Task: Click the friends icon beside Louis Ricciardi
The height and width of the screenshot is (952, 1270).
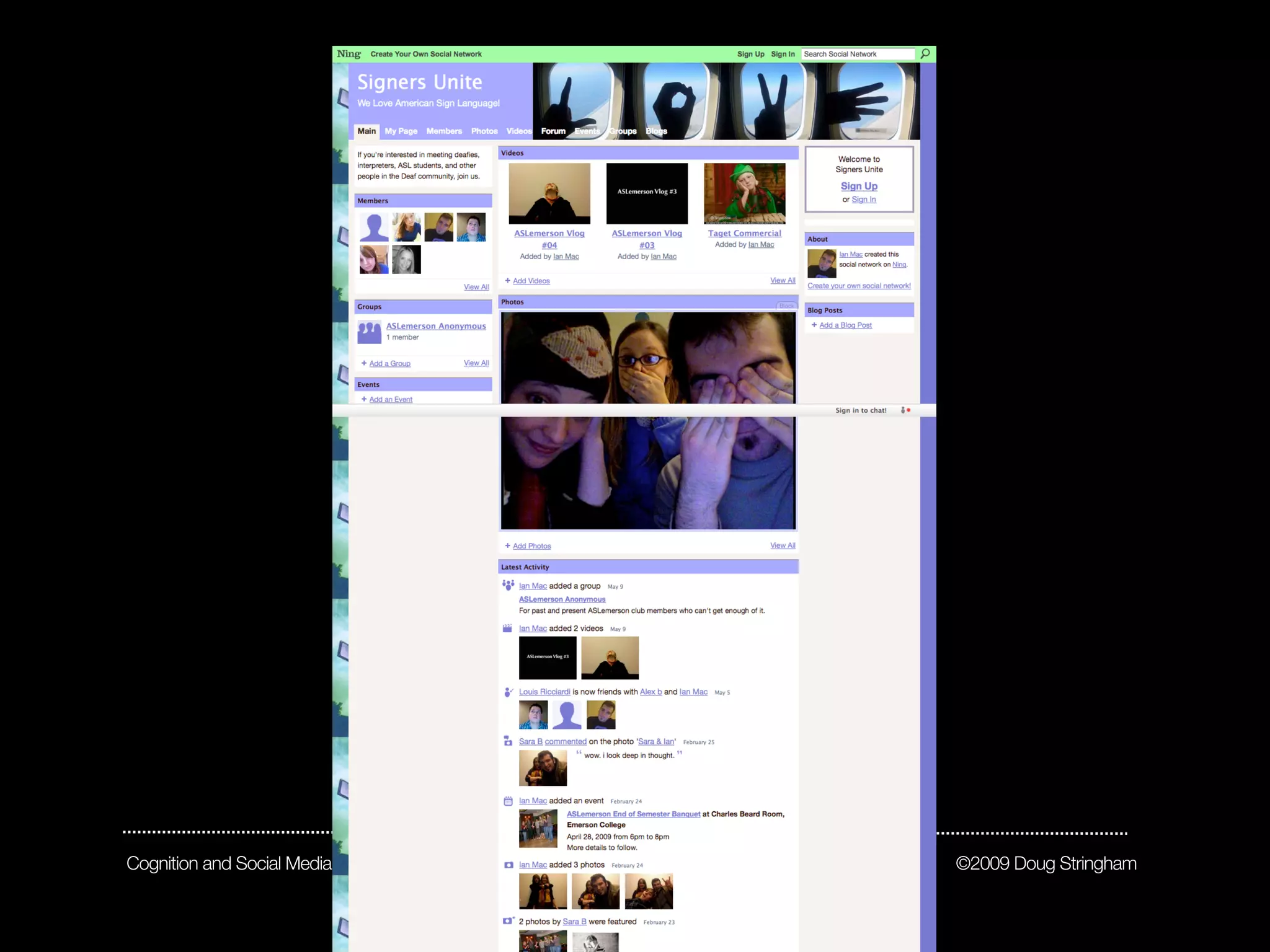Action: pyautogui.click(x=508, y=692)
